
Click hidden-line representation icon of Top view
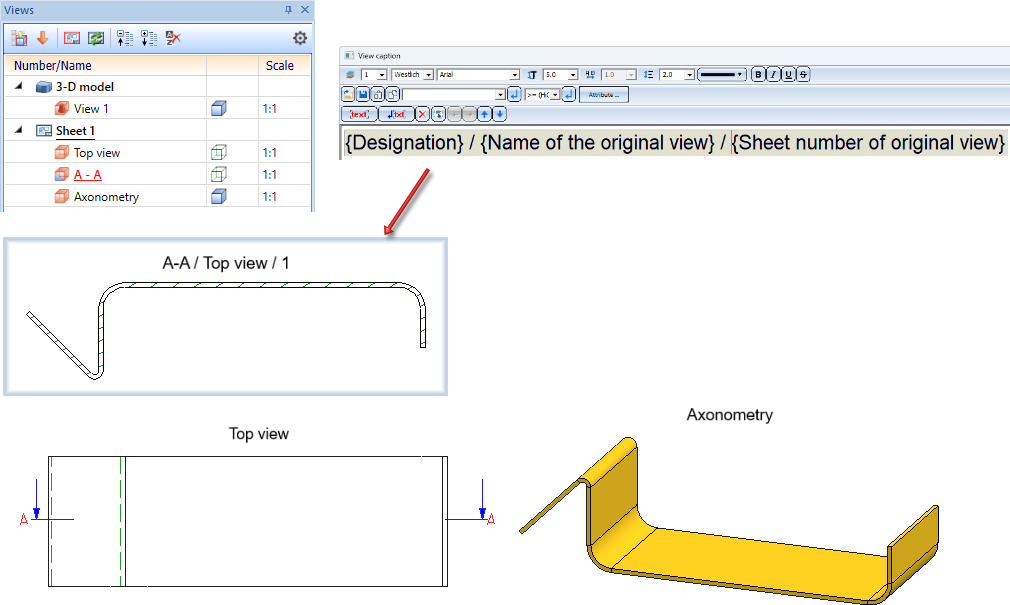coord(219,153)
